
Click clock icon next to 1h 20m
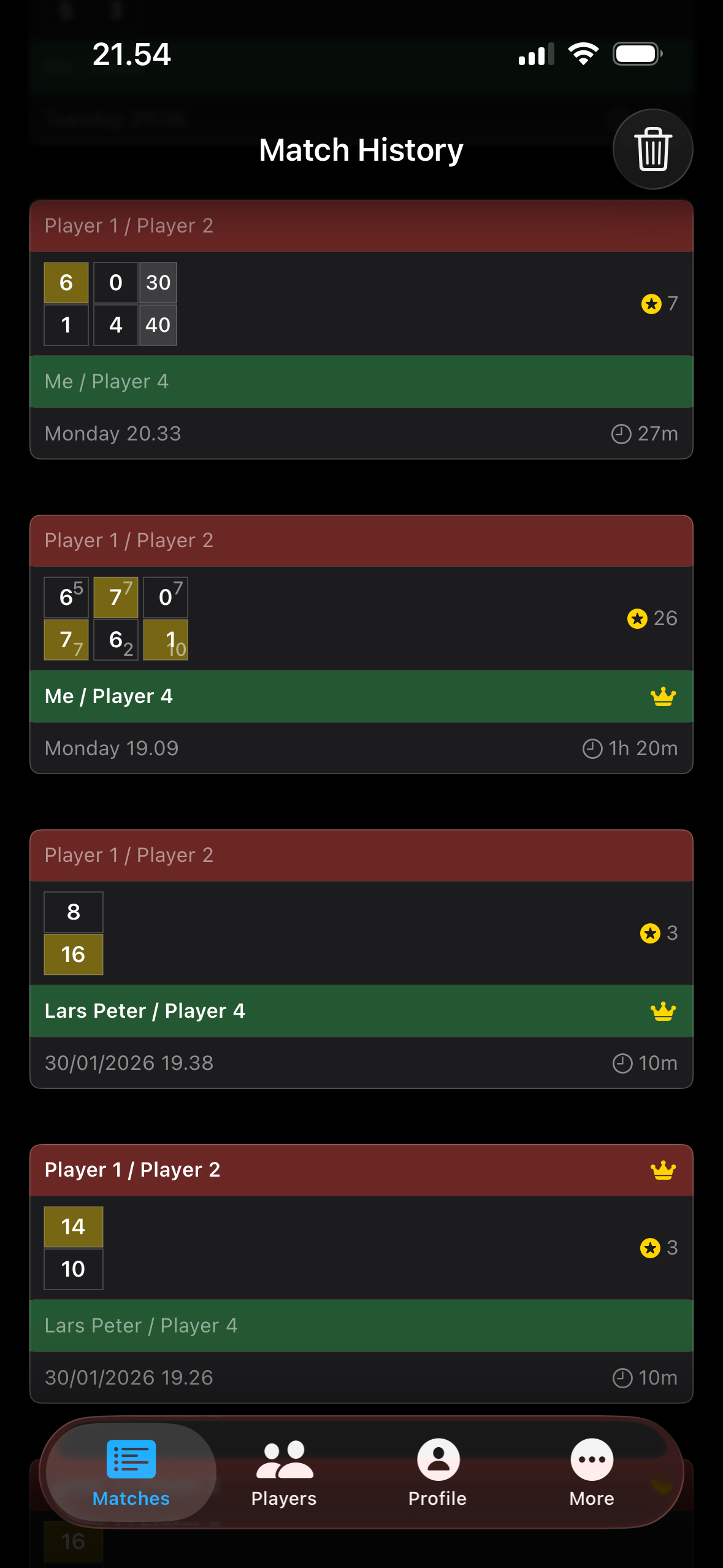(x=592, y=748)
